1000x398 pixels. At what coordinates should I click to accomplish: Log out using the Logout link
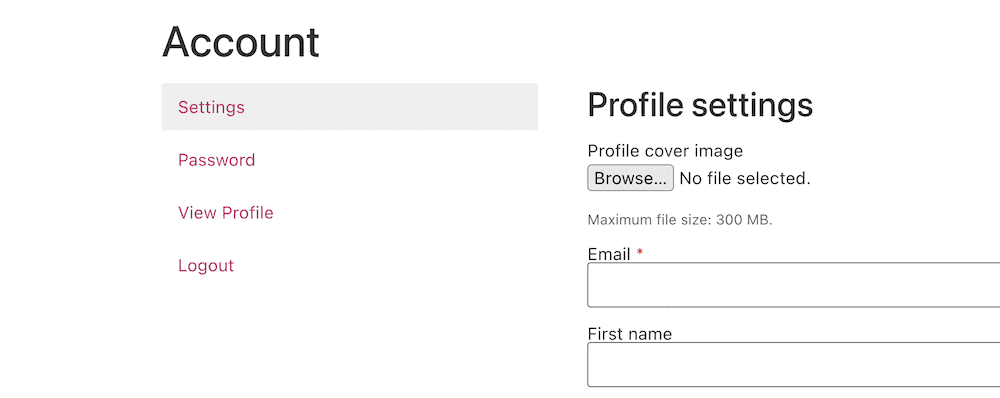[x=206, y=265]
